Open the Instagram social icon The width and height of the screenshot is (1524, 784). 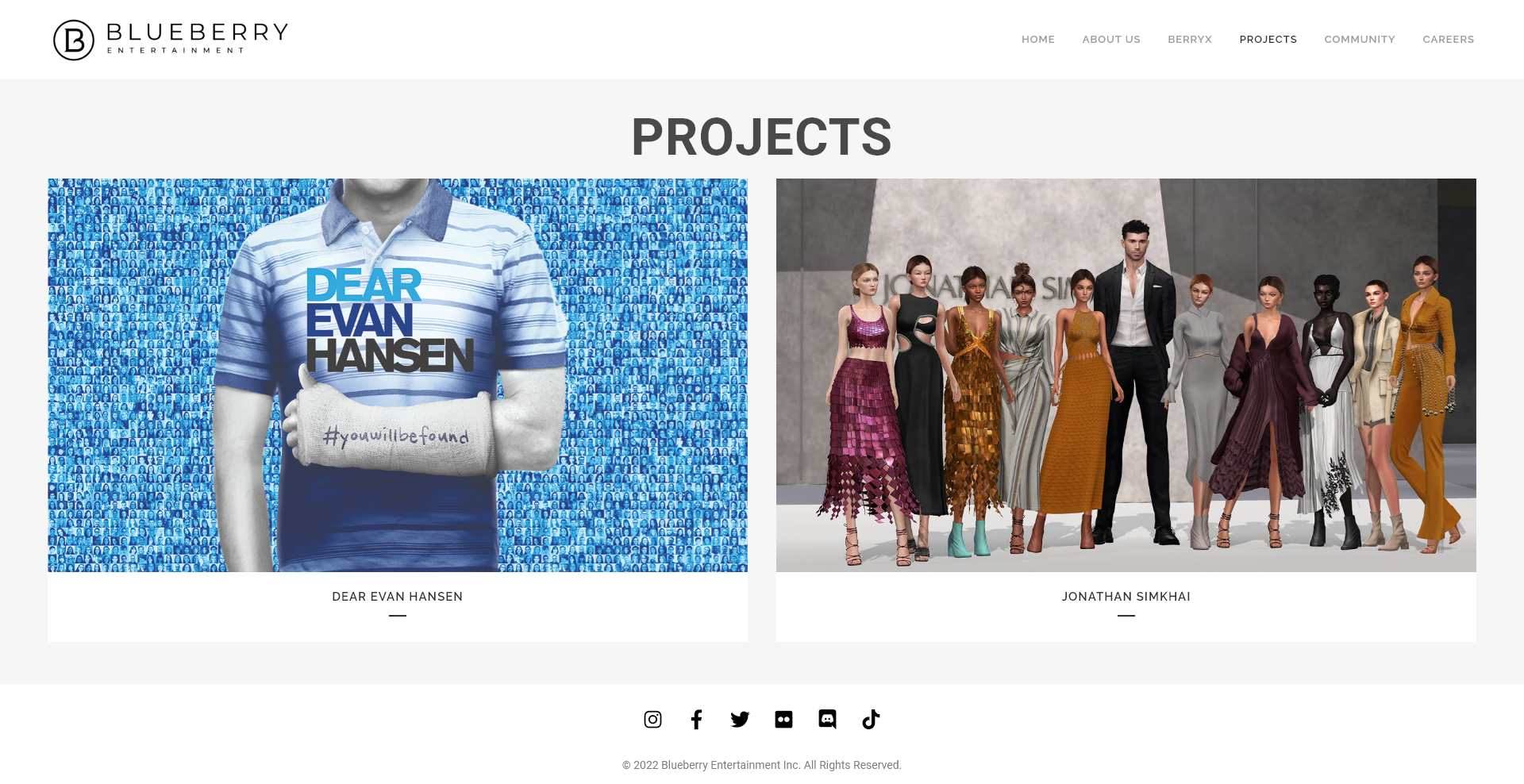click(652, 720)
